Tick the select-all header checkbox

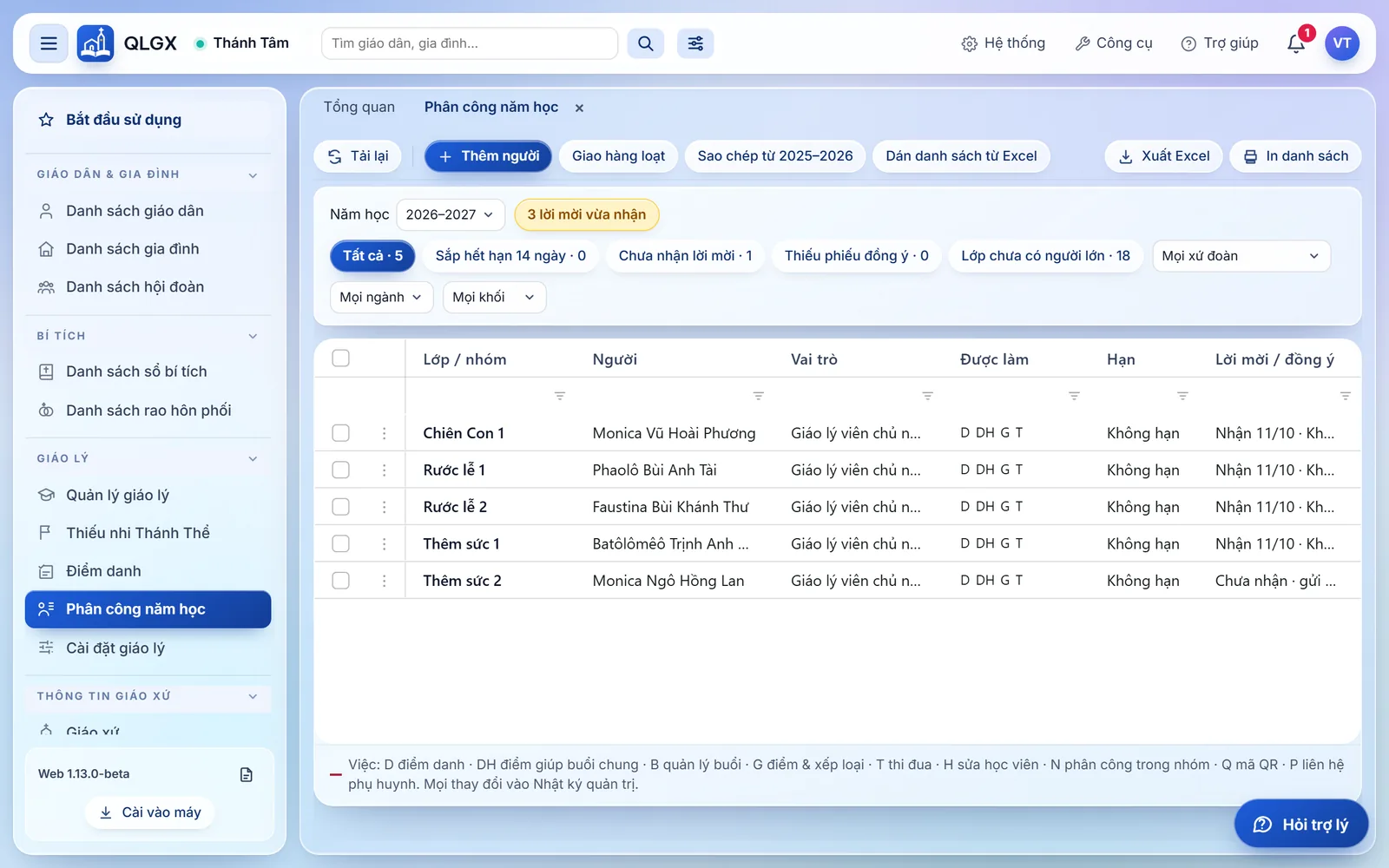pyautogui.click(x=340, y=358)
